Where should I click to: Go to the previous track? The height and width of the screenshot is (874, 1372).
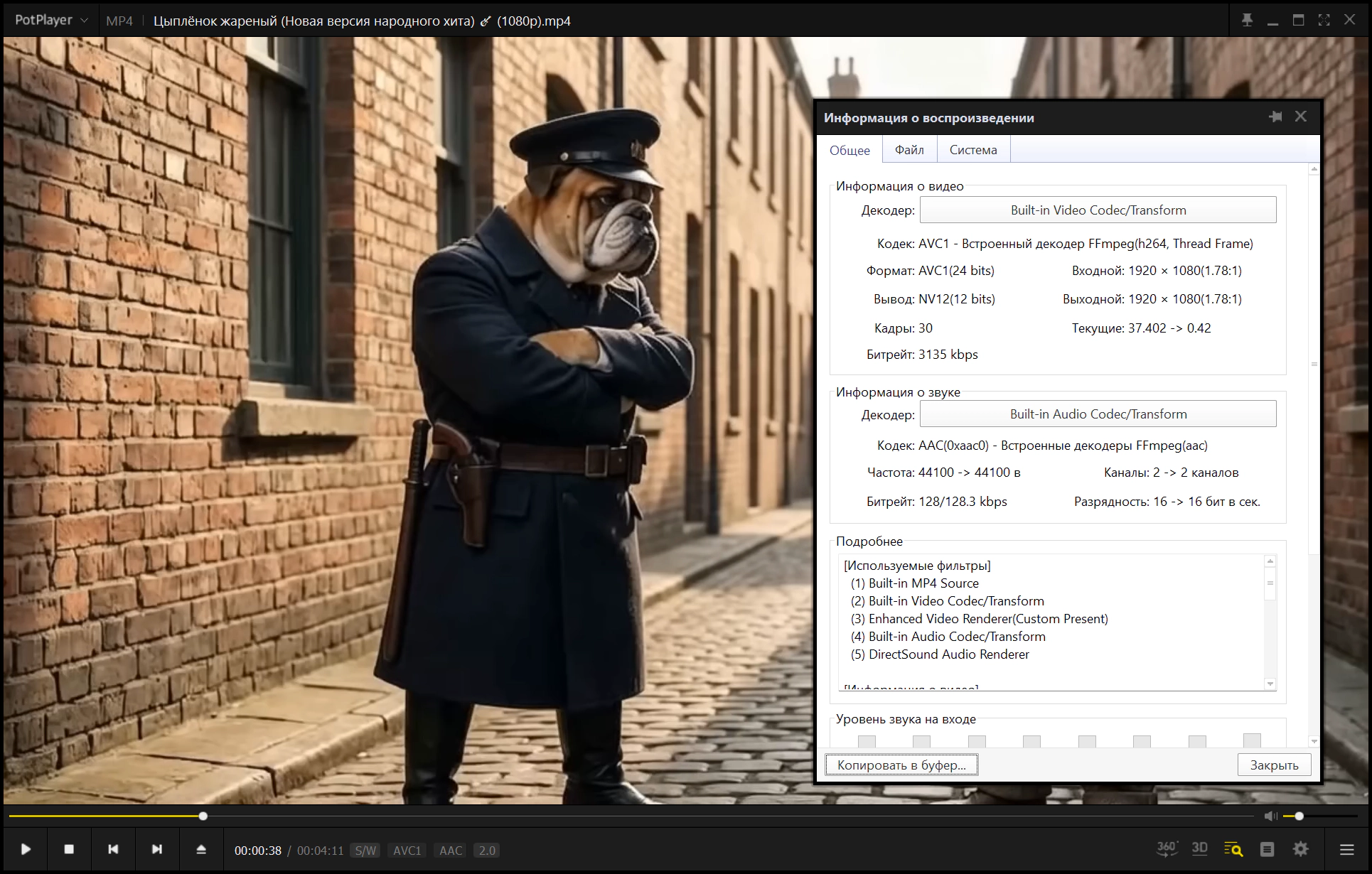tap(113, 849)
